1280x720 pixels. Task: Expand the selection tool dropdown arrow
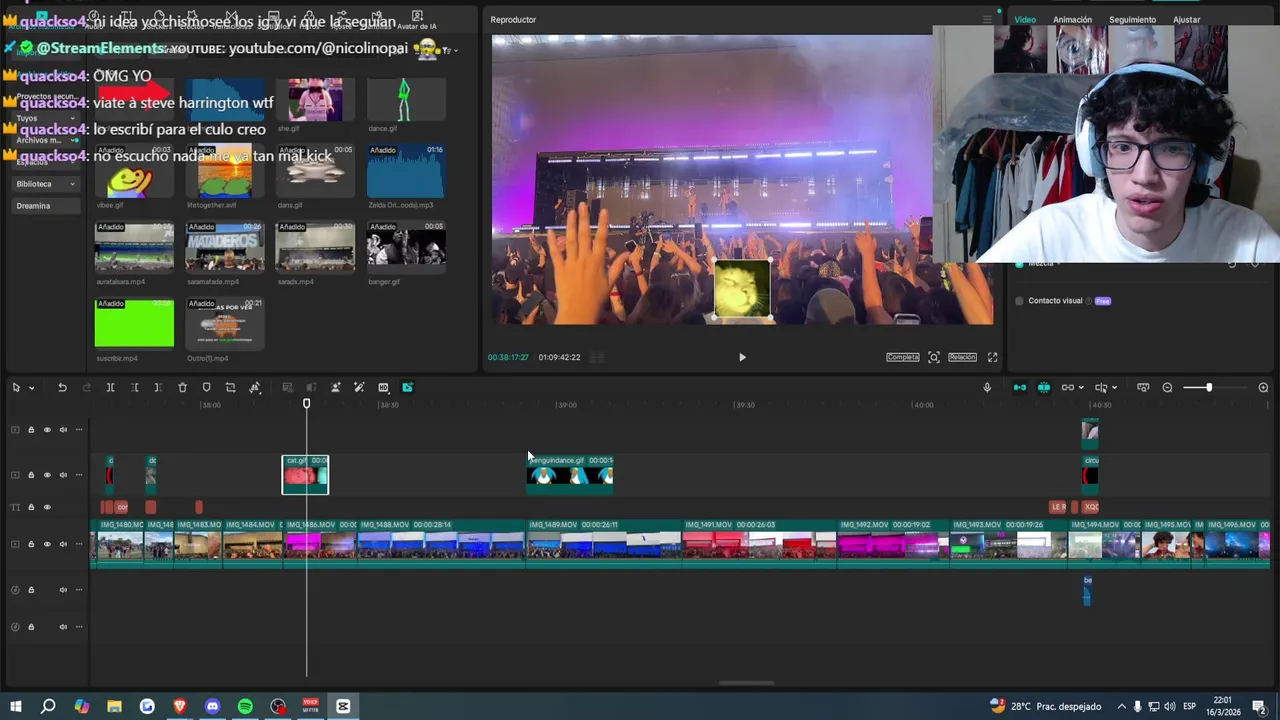[x=32, y=388]
